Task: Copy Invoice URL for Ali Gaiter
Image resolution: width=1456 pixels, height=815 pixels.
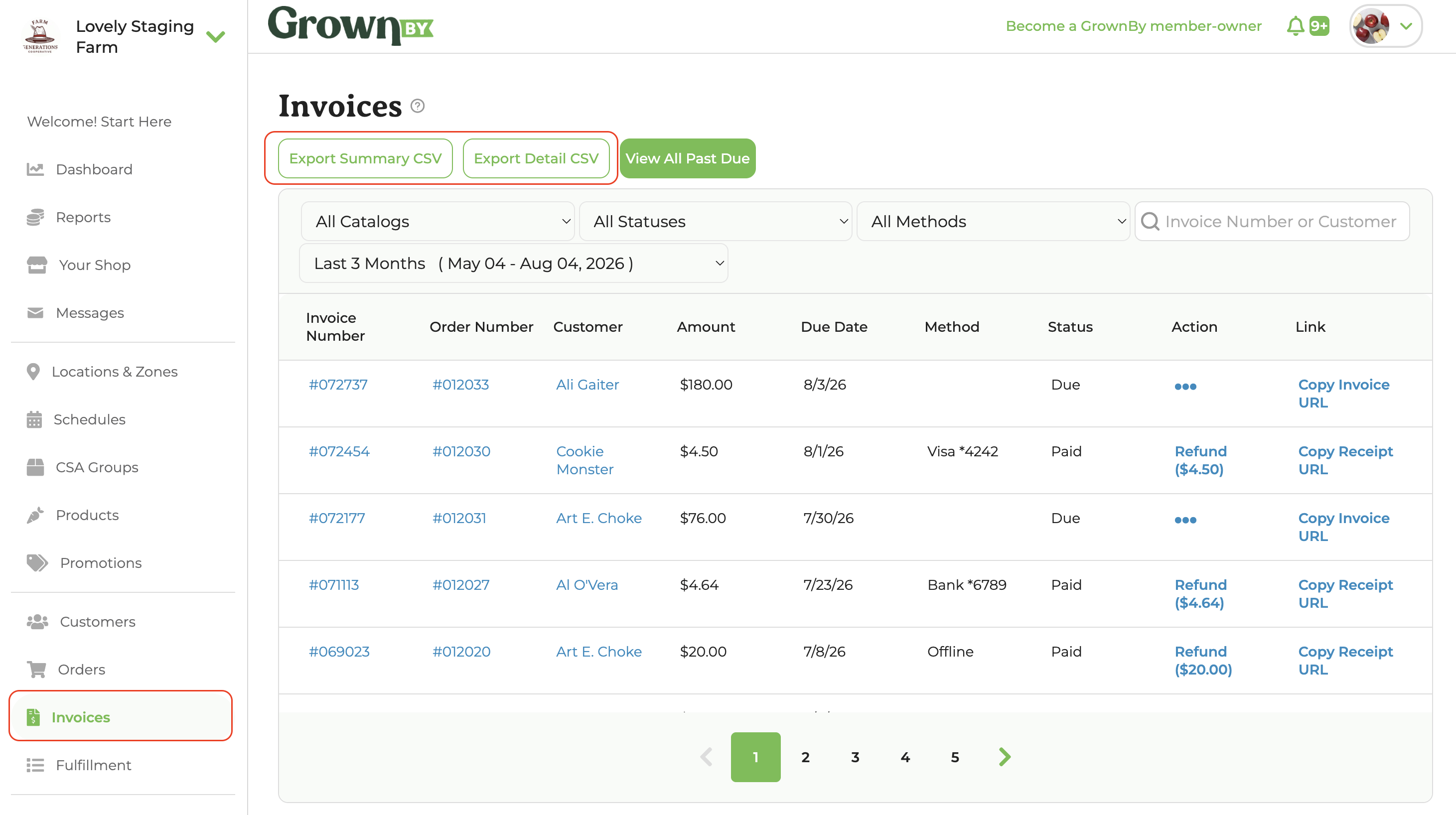Action: pyautogui.click(x=1343, y=394)
